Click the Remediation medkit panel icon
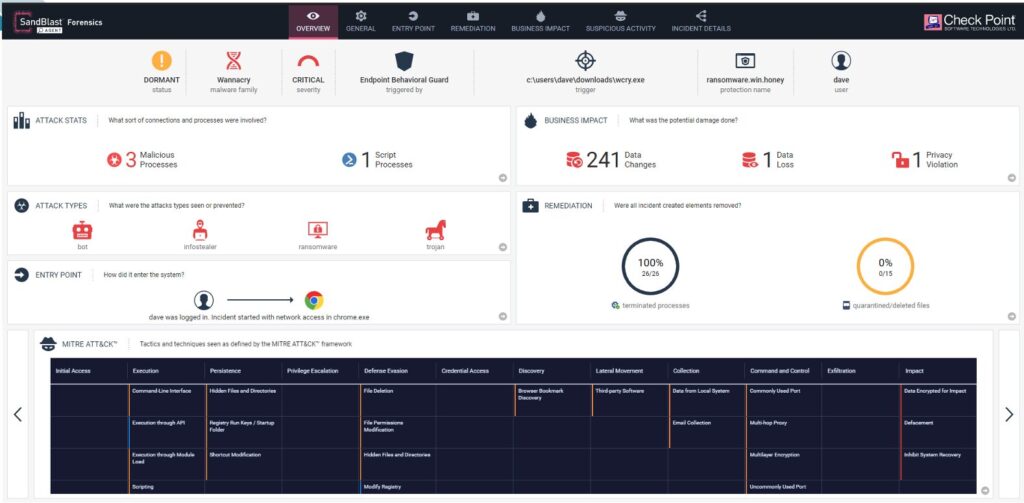The width and height of the screenshot is (1024, 503). point(530,206)
